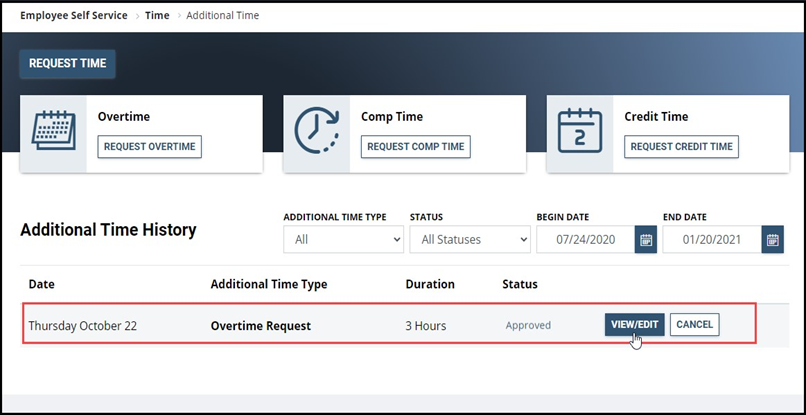Open the Additional Time Type dropdown

tap(343, 240)
